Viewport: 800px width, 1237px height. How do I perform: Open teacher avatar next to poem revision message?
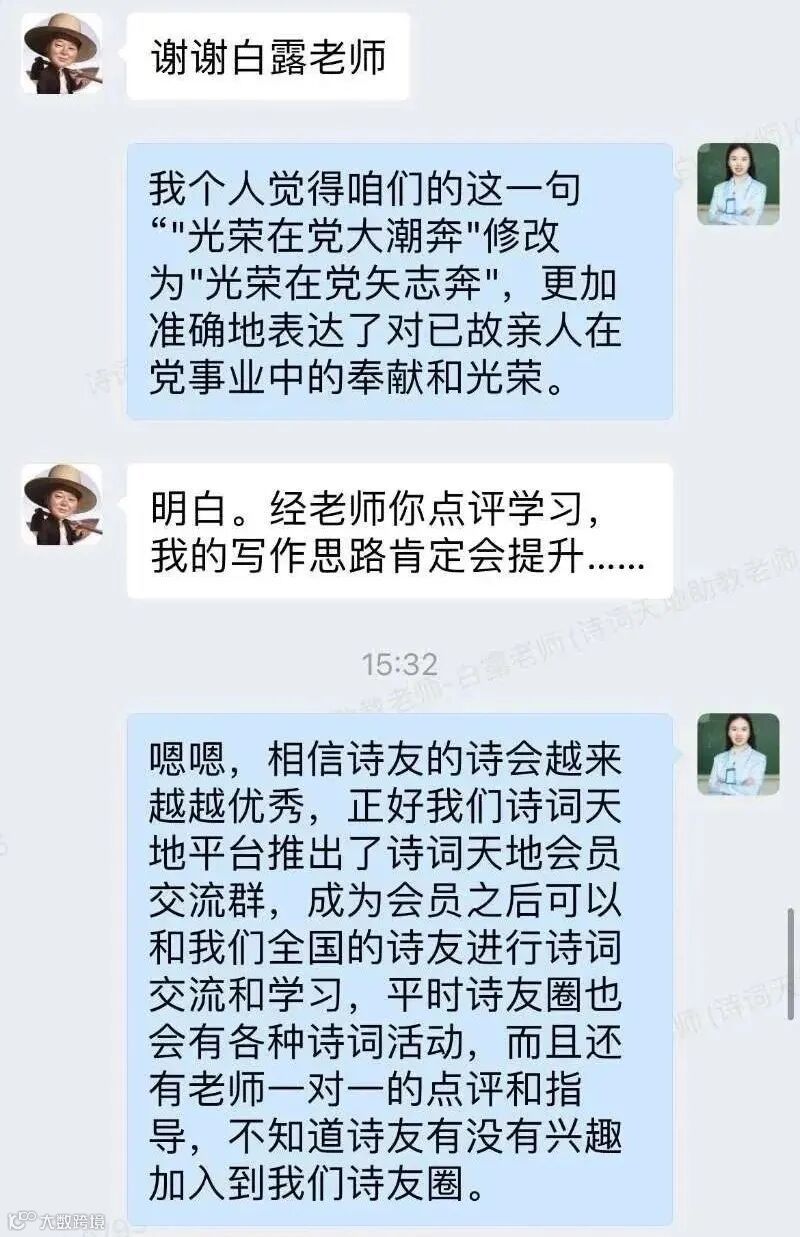click(738, 184)
